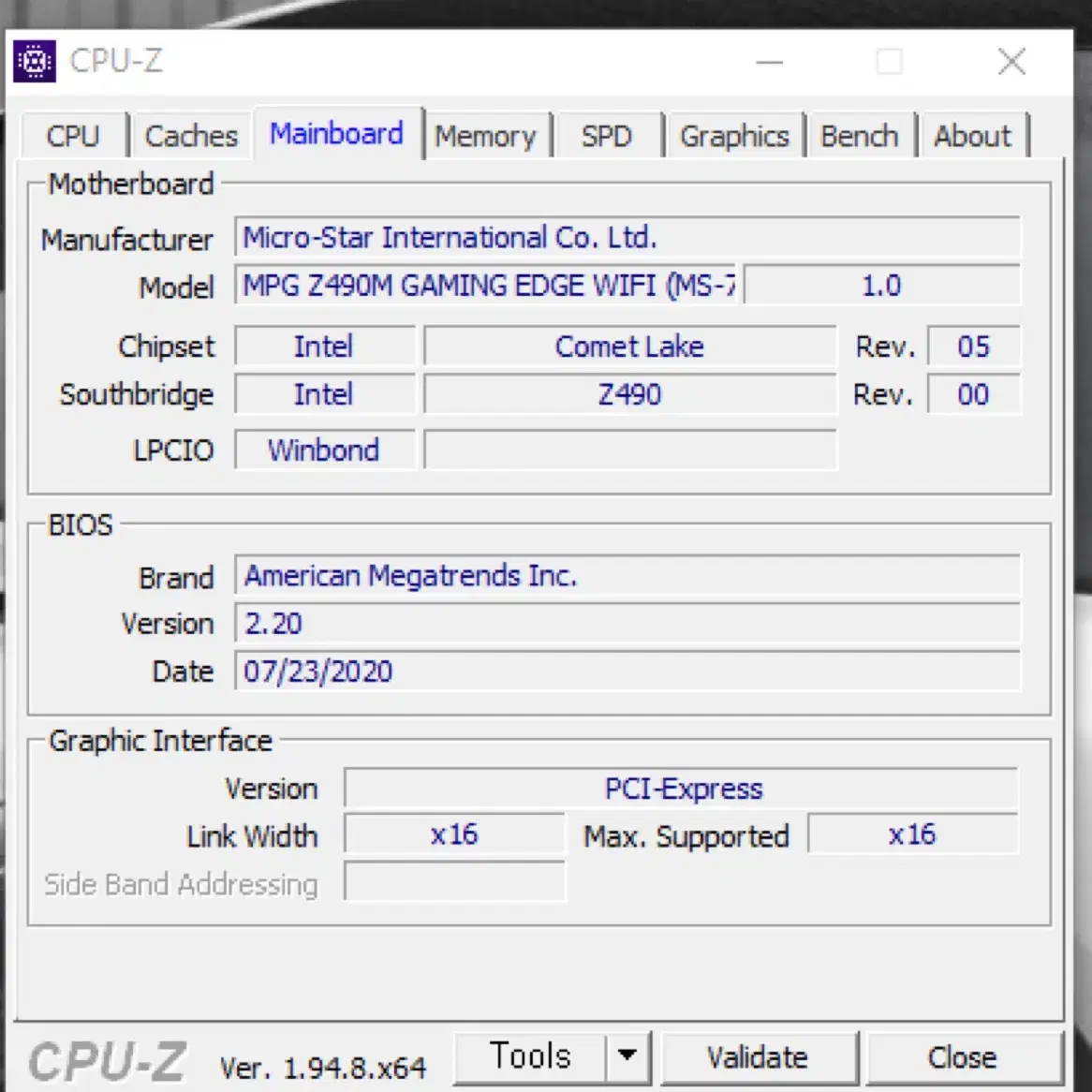1092x1092 pixels.
Task: Click the version label Ver. 1.94.8.x64
Action: point(323,1067)
